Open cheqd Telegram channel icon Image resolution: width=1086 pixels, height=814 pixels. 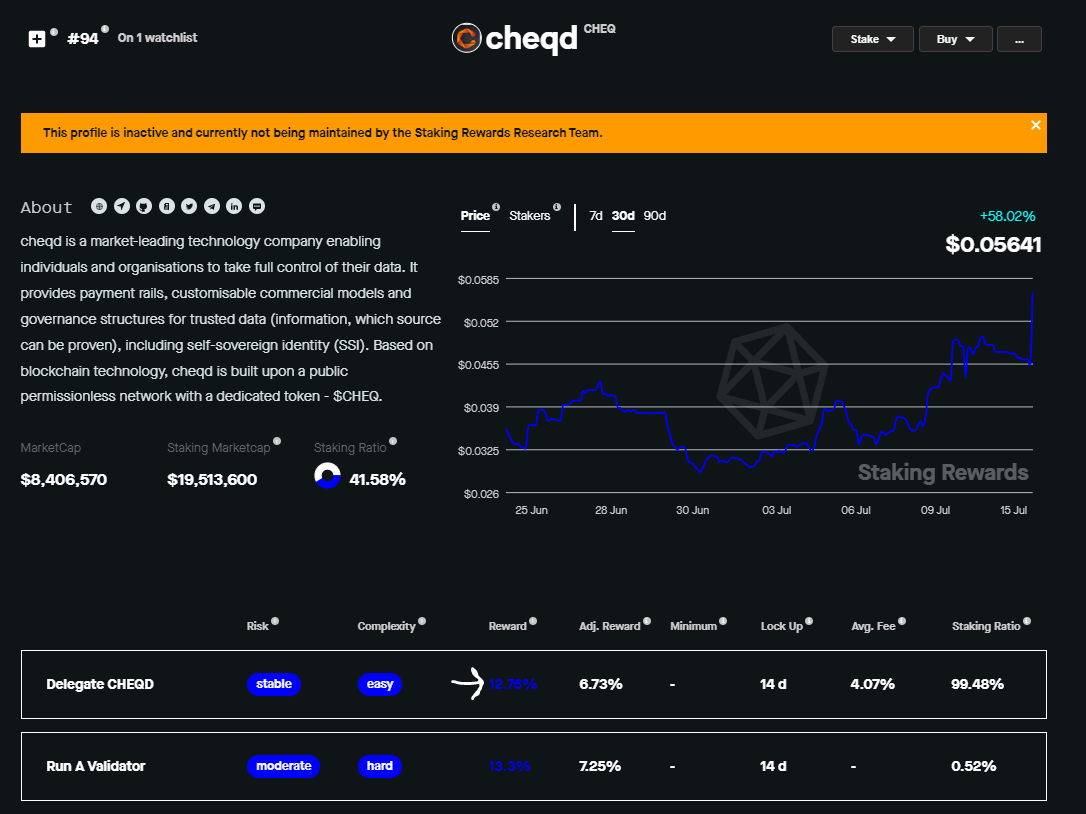(x=212, y=206)
